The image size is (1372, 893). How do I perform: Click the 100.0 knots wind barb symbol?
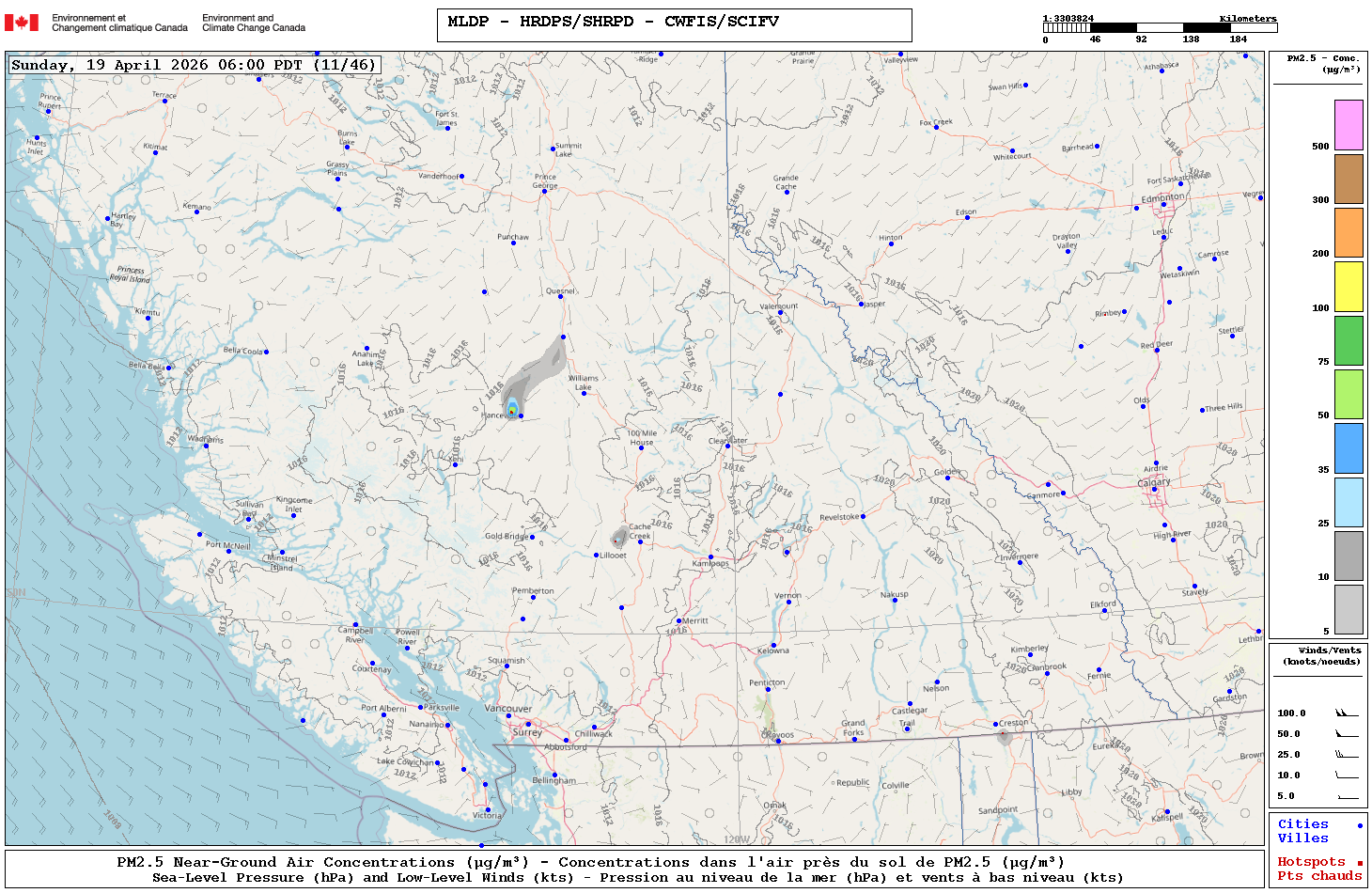coord(1347,713)
